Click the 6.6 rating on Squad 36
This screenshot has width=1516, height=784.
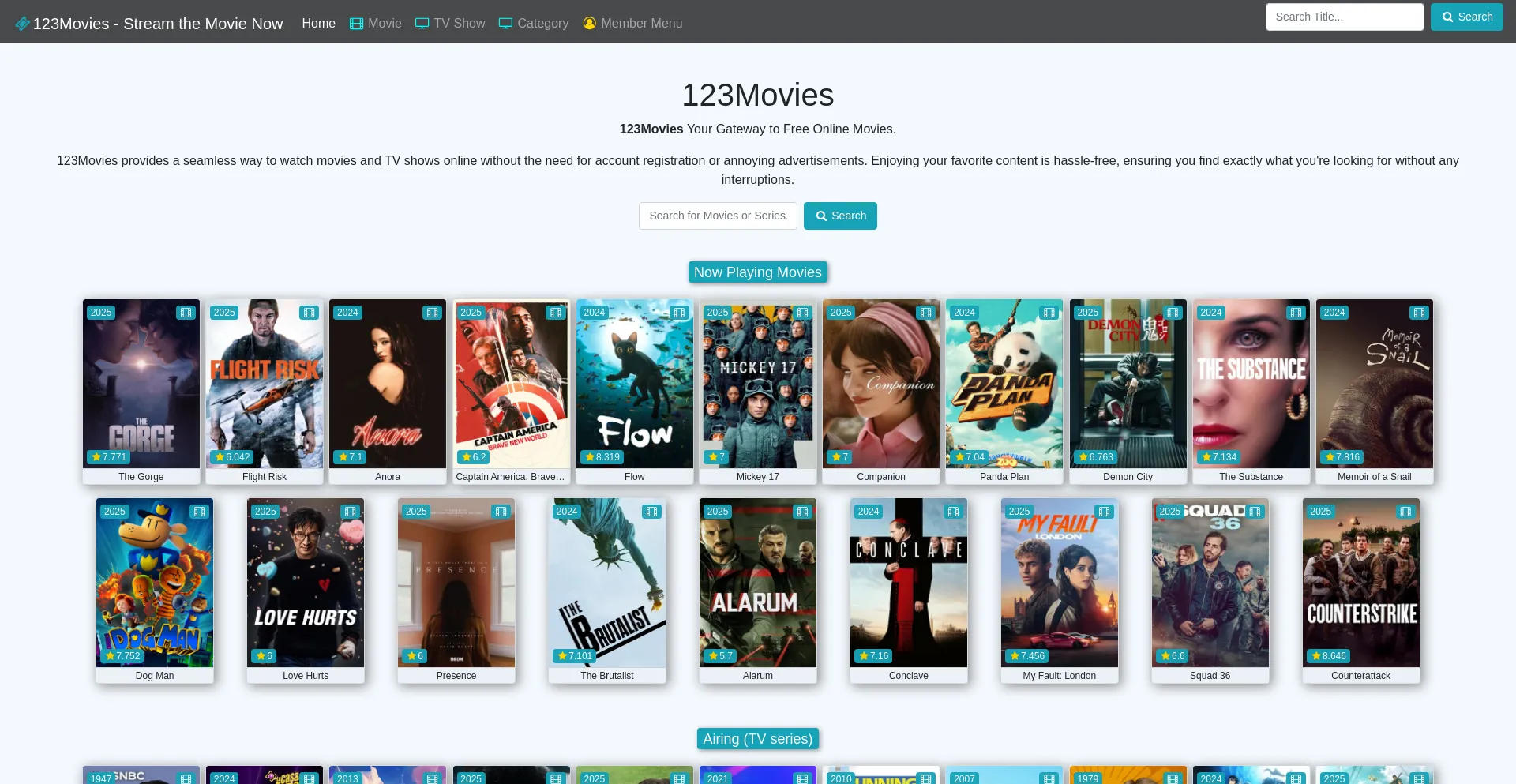click(1173, 656)
